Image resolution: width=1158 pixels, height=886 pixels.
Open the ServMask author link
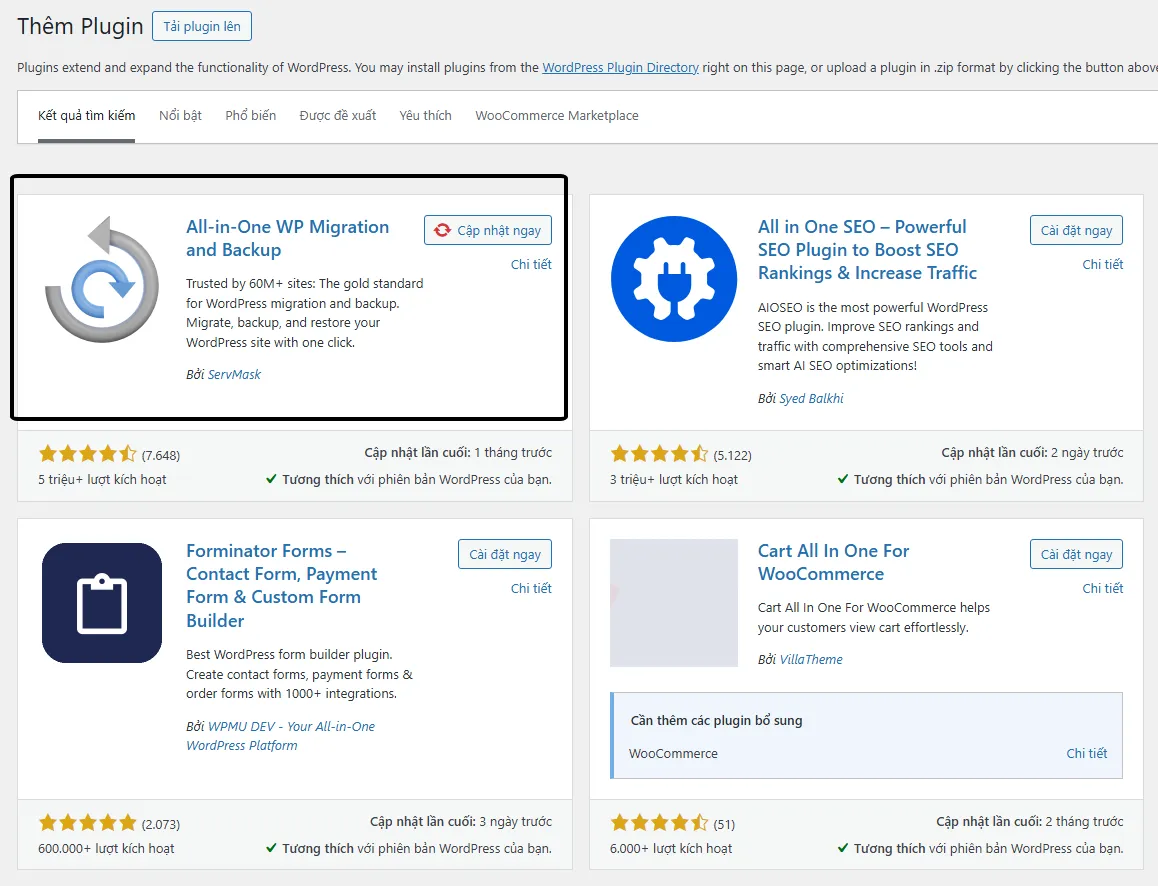(234, 374)
